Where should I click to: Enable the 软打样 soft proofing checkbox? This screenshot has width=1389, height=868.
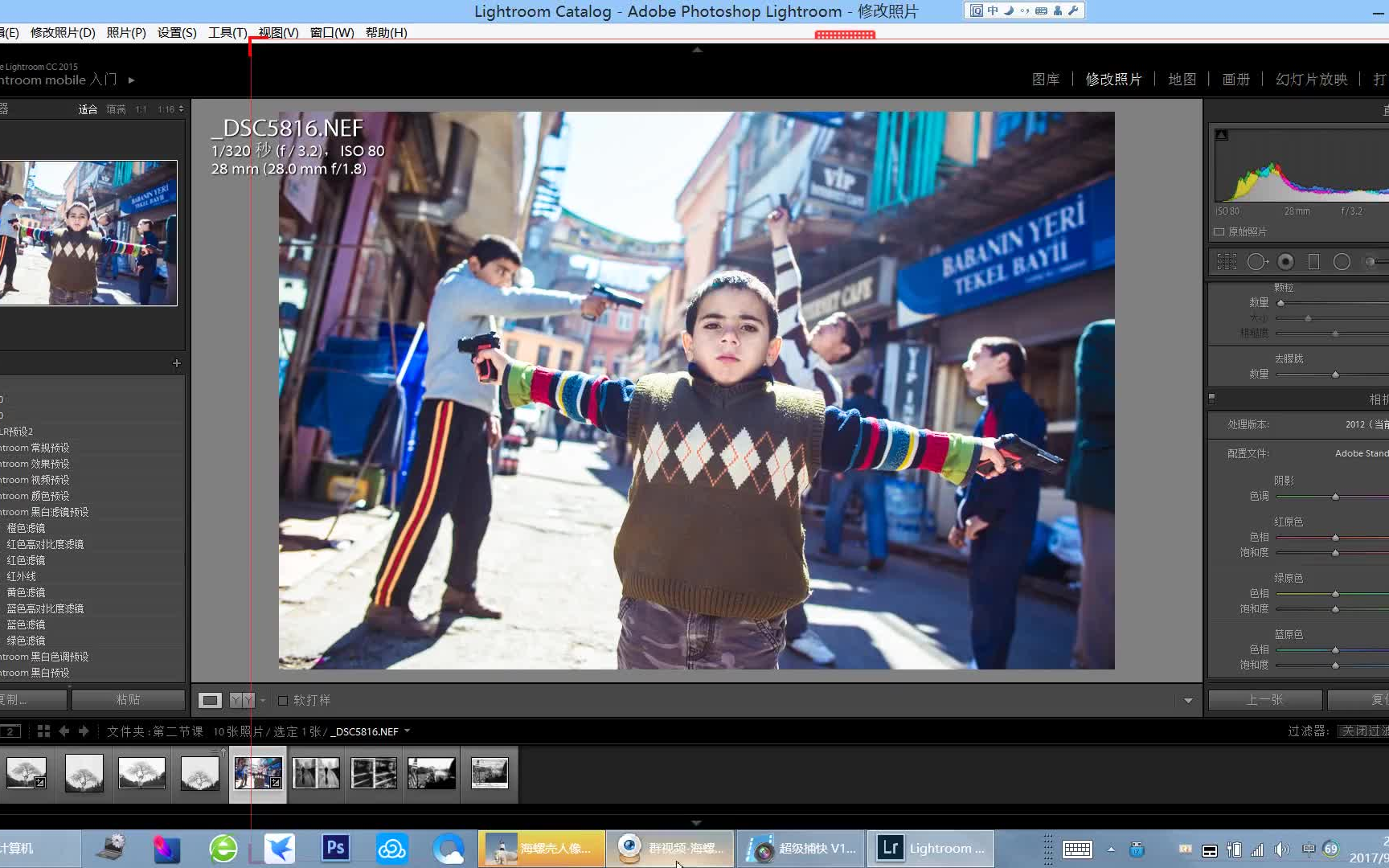coord(283,701)
